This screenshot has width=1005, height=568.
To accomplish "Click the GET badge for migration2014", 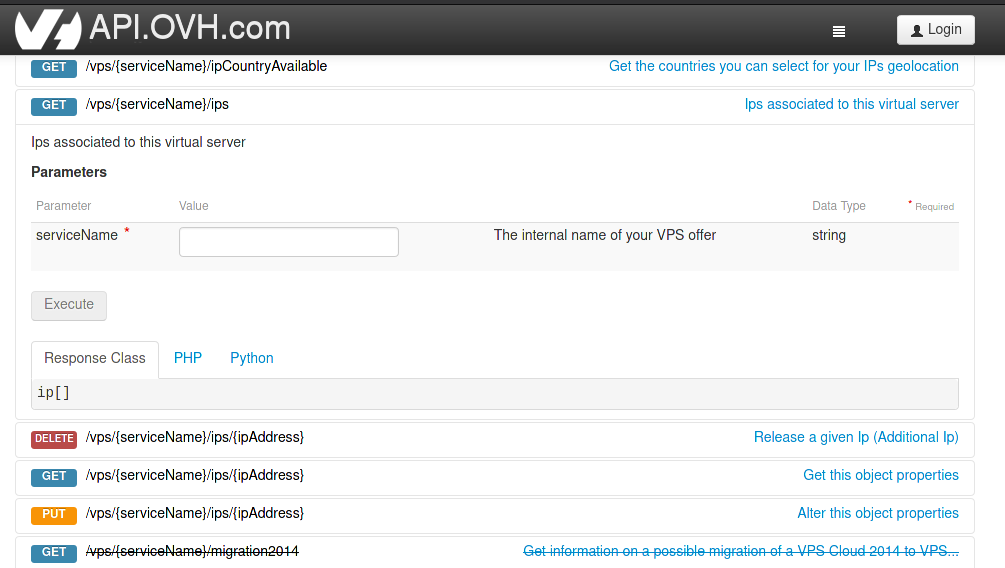I will pos(54,552).
